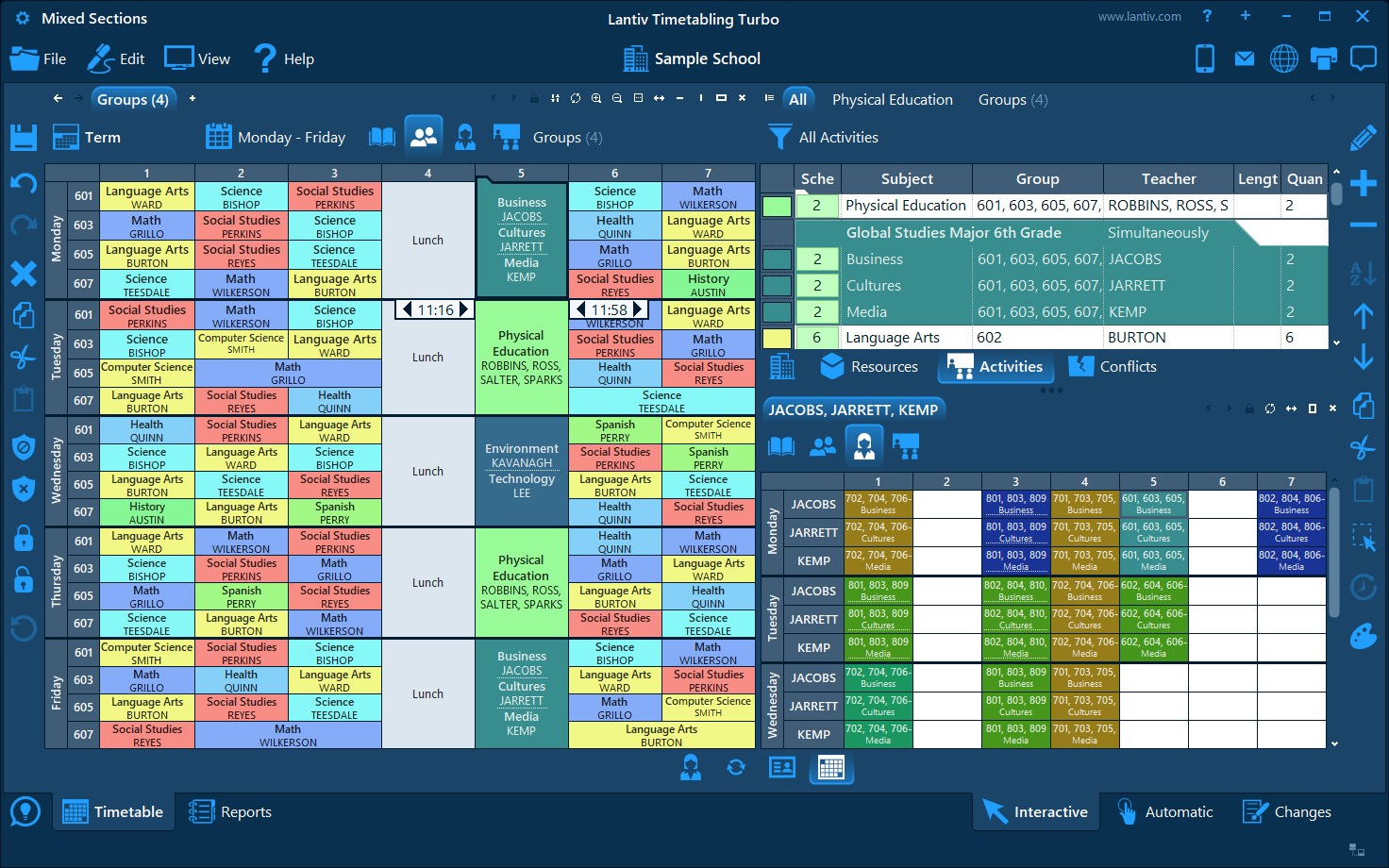Click the large X delete icon in left sidebar
The width and height of the screenshot is (1389, 868).
[x=24, y=274]
